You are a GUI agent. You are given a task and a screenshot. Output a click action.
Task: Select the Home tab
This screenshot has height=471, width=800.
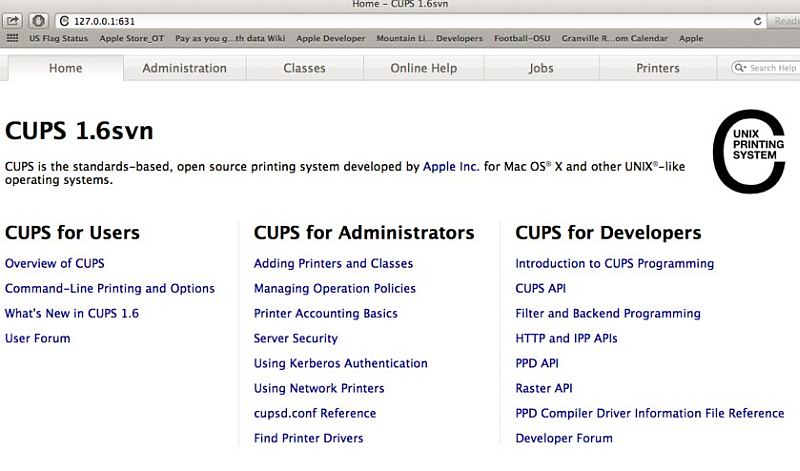[x=66, y=68]
